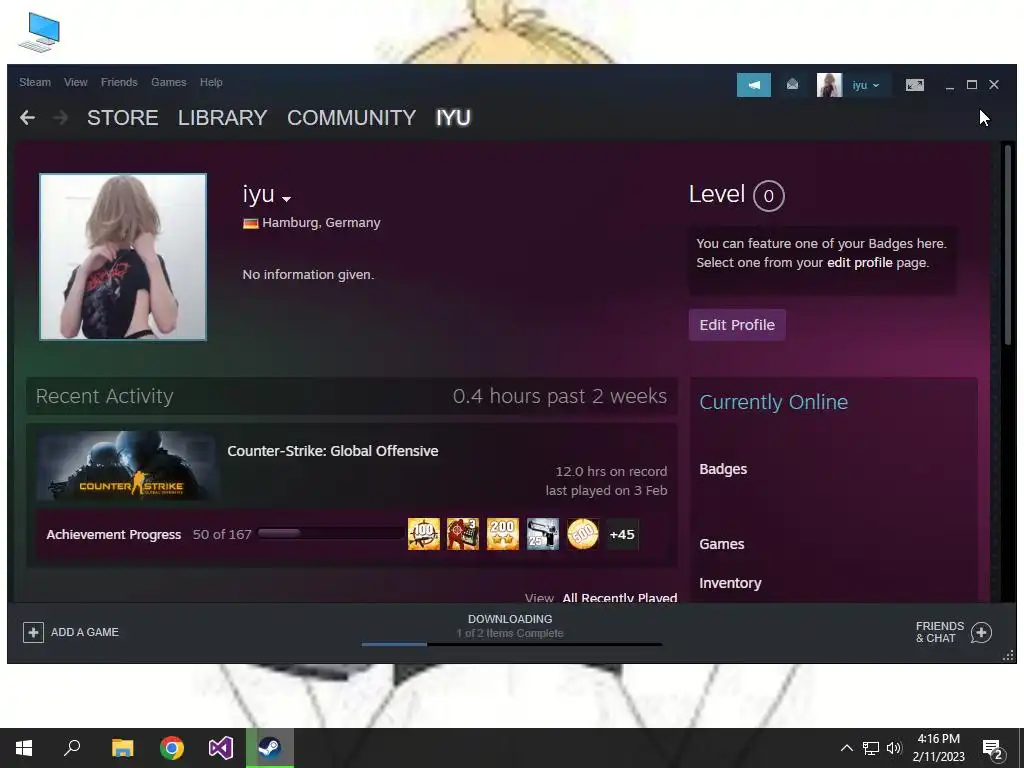The height and width of the screenshot is (768, 1024).
Task: Open the This PC desktop icon
Action: (39, 33)
